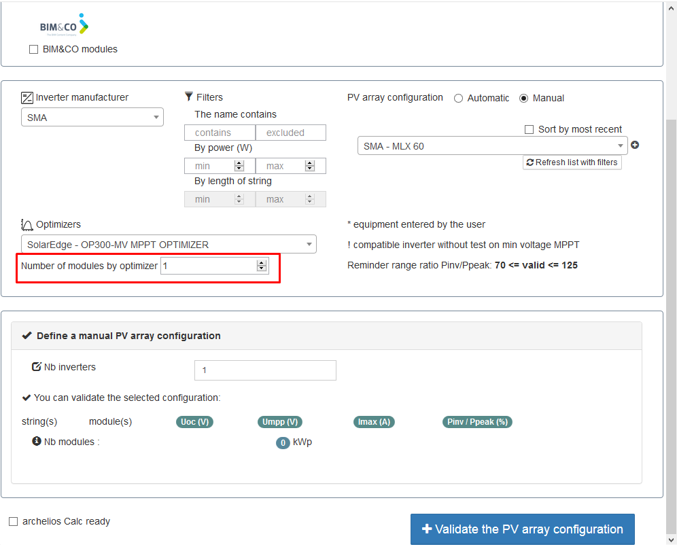Select Automatic PV array configuration
677x545 pixels.
(459, 98)
